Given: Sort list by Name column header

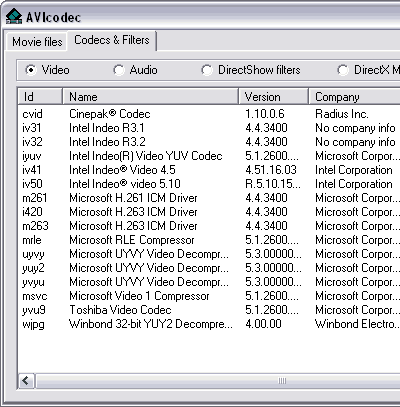Looking at the screenshot, I should point(150,97).
